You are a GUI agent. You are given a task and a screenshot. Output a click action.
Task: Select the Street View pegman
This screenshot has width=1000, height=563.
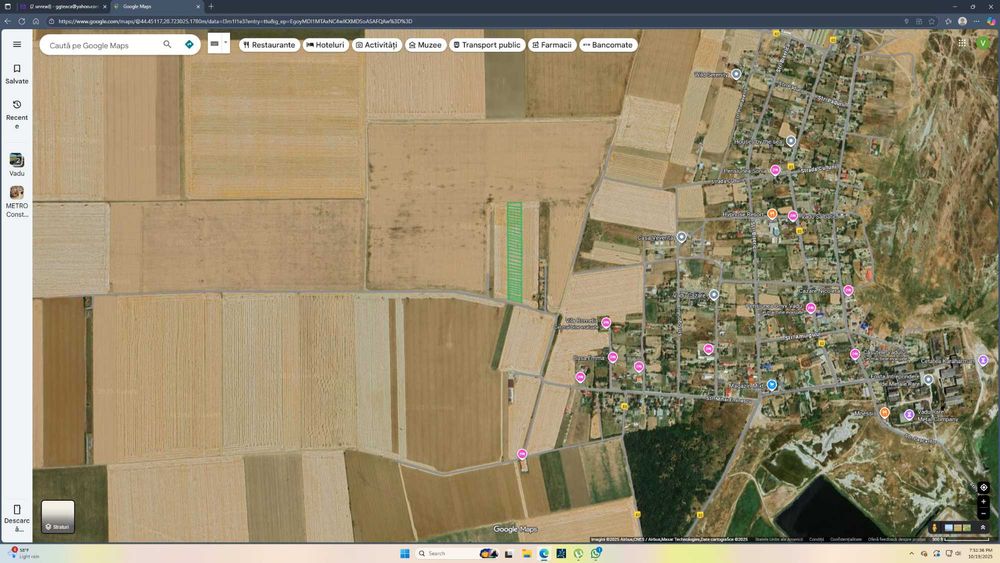(935, 527)
